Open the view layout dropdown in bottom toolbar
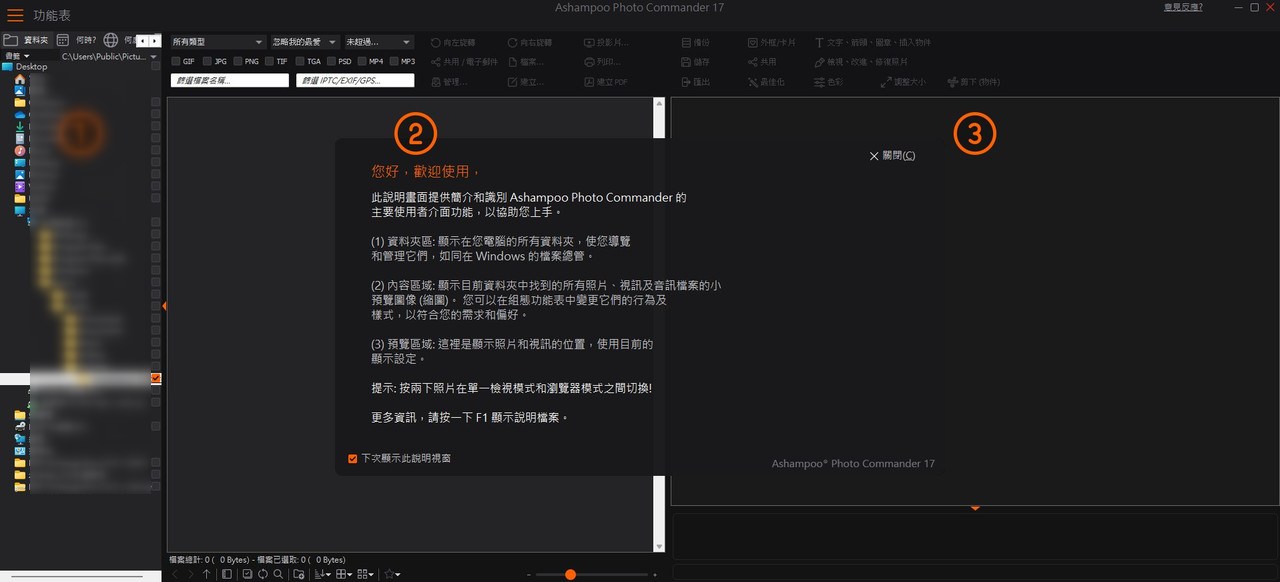Screen dimensions: 1280x582 (344, 574)
